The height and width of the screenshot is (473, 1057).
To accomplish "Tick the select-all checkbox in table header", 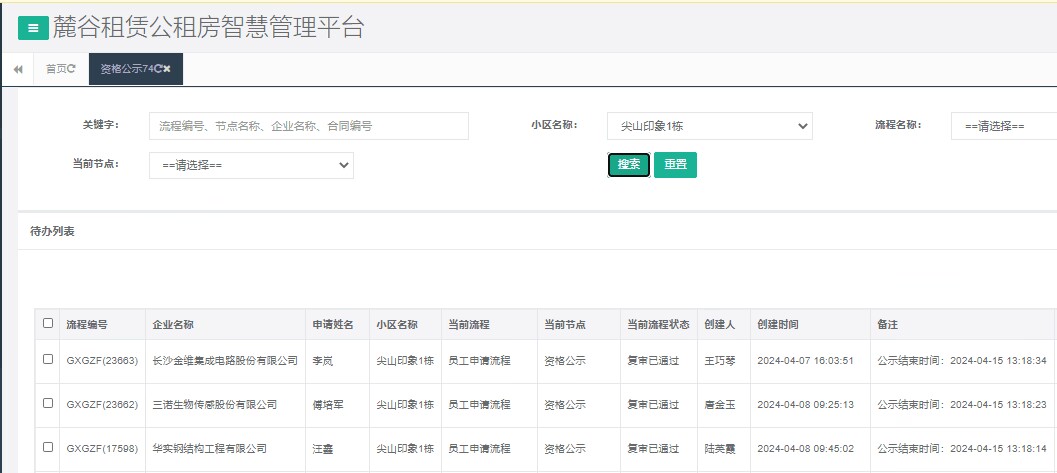I will click(48, 323).
